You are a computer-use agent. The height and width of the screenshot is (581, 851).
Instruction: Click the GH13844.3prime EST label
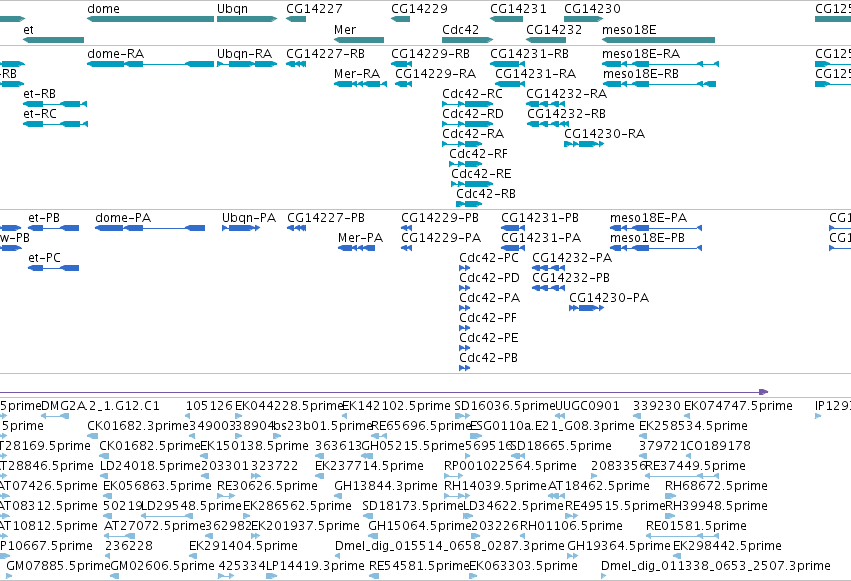click(385, 486)
